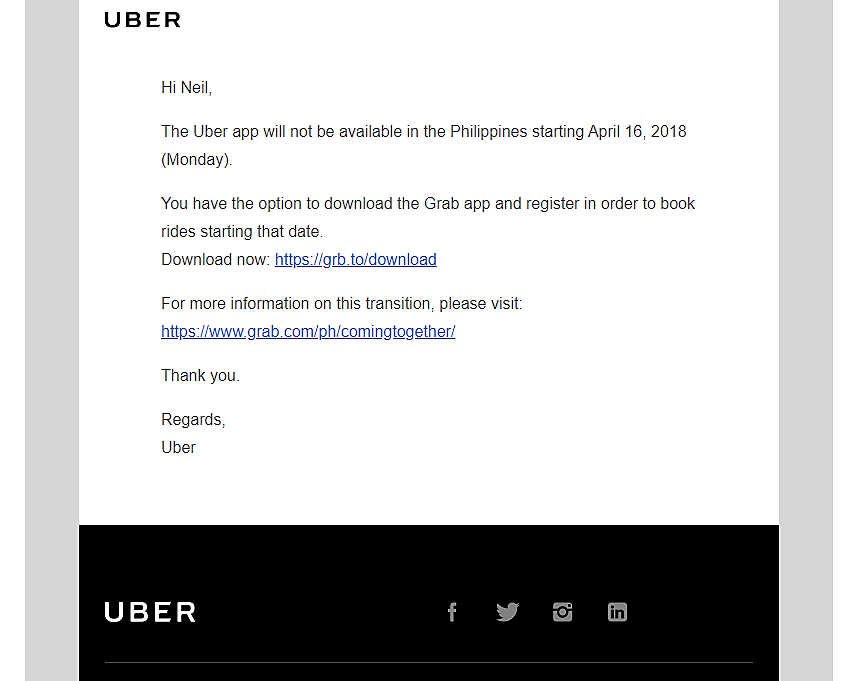Open Uber's LinkedIn icon
853x681 pixels.
(x=617, y=612)
